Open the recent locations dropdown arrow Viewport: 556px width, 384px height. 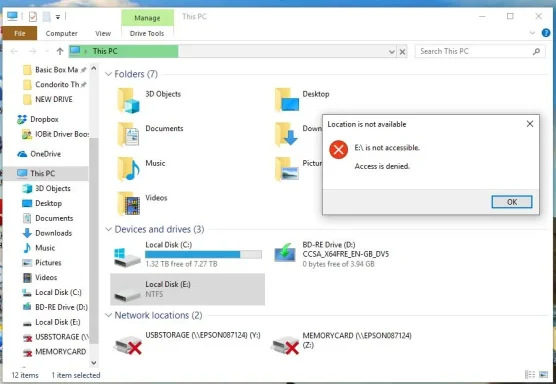[x=47, y=51]
